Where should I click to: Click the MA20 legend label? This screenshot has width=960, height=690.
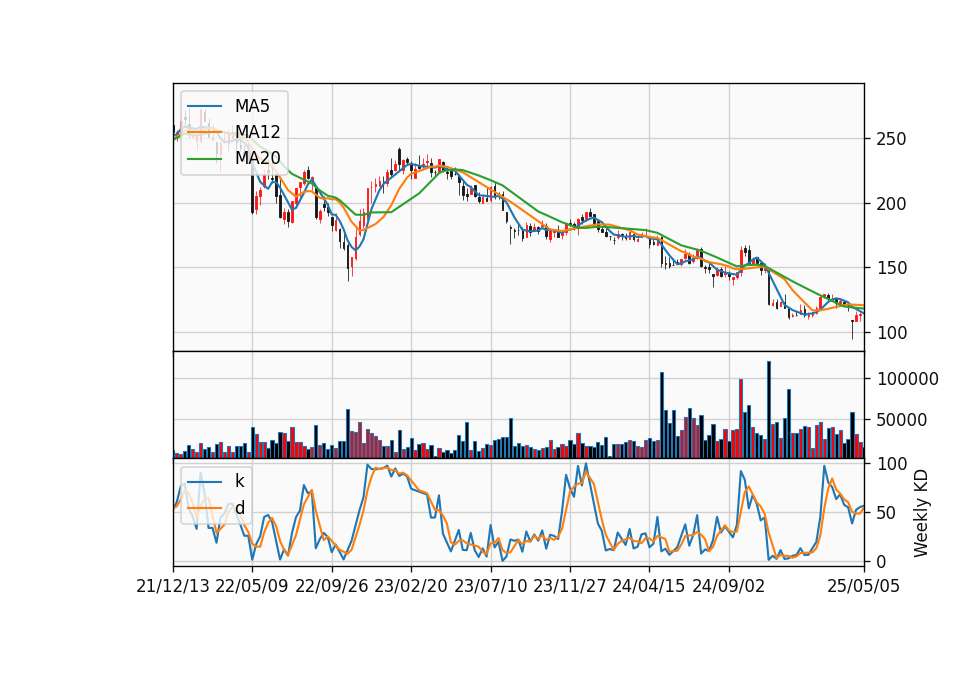pyautogui.click(x=257, y=159)
